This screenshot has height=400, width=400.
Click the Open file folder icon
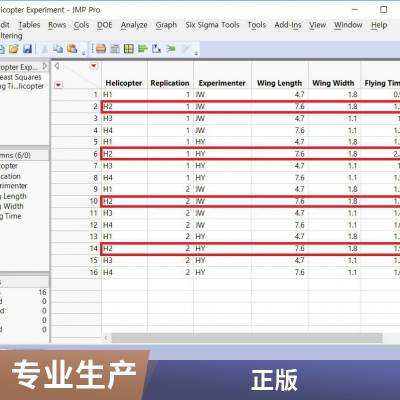[14, 49]
